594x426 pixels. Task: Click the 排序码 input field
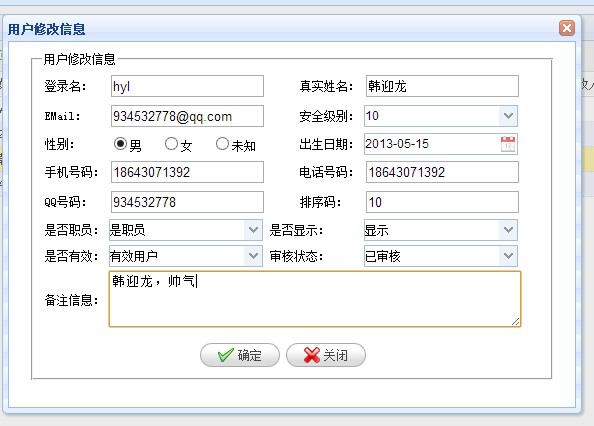(x=442, y=202)
